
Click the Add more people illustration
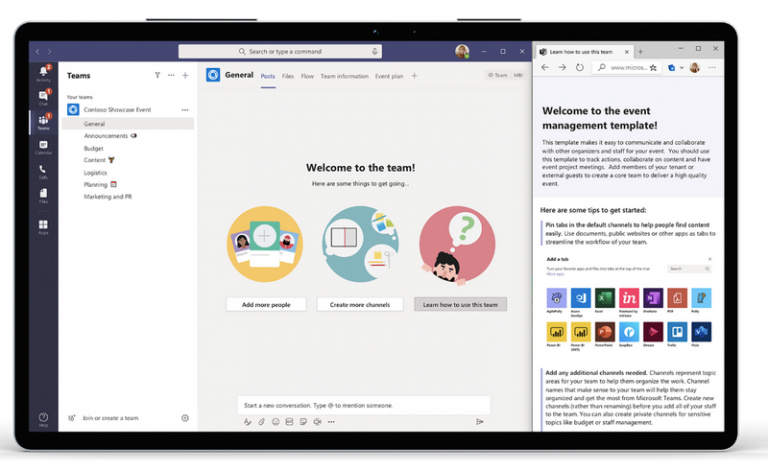[x=265, y=244]
